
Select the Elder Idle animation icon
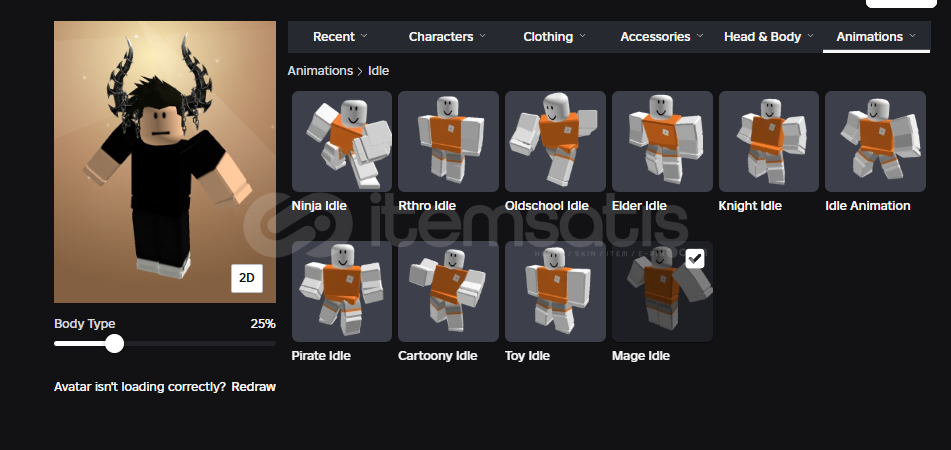pyautogui.click(x=662, y=141)
